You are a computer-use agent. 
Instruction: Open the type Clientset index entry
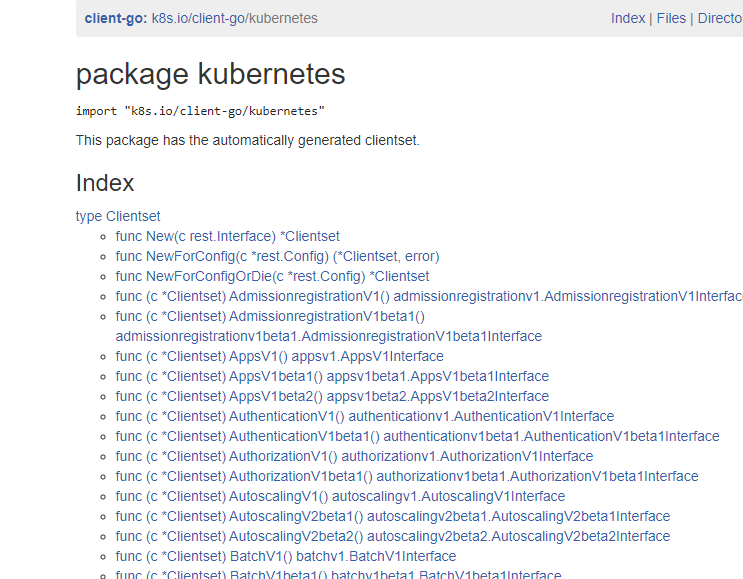coord(118,216)
